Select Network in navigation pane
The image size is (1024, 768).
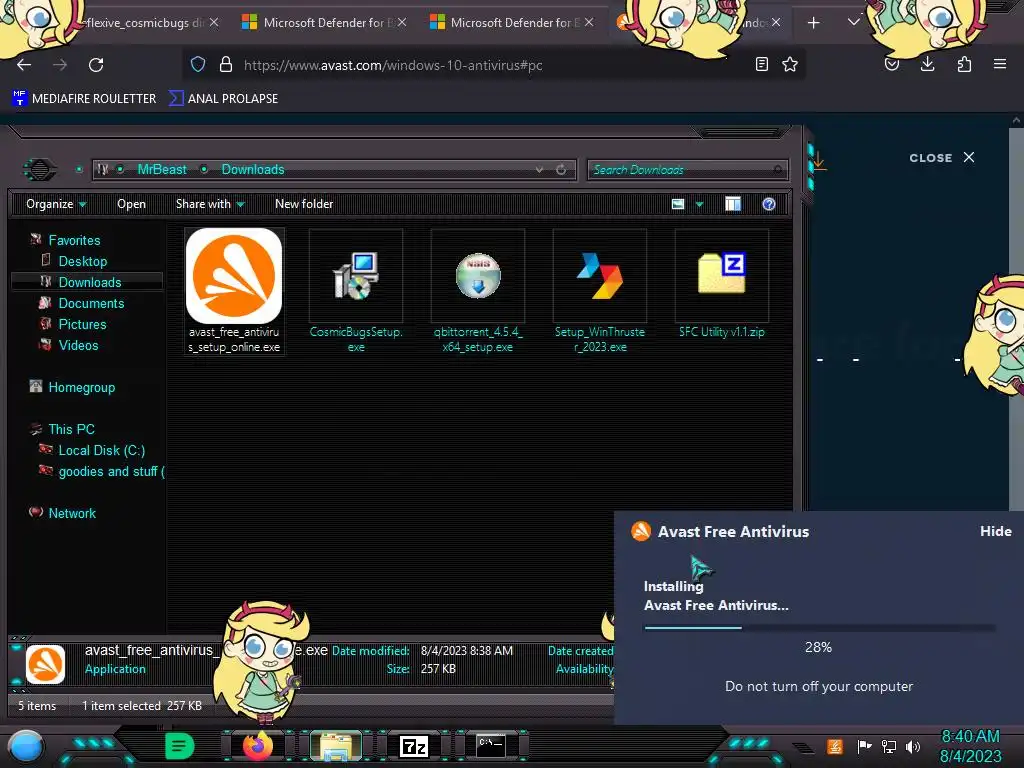pos(72,513)
